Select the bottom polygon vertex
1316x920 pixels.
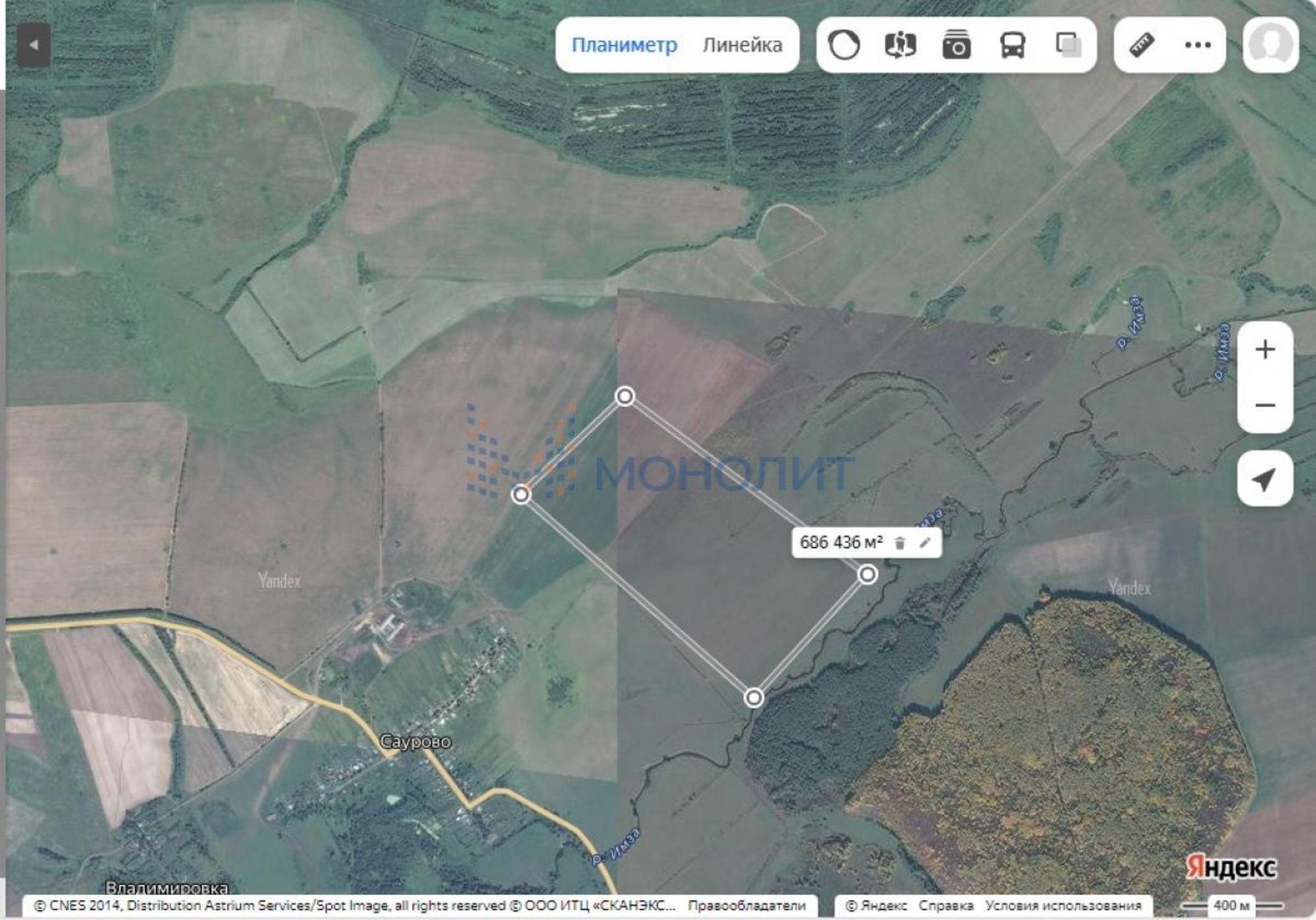[x=754, y=698]
